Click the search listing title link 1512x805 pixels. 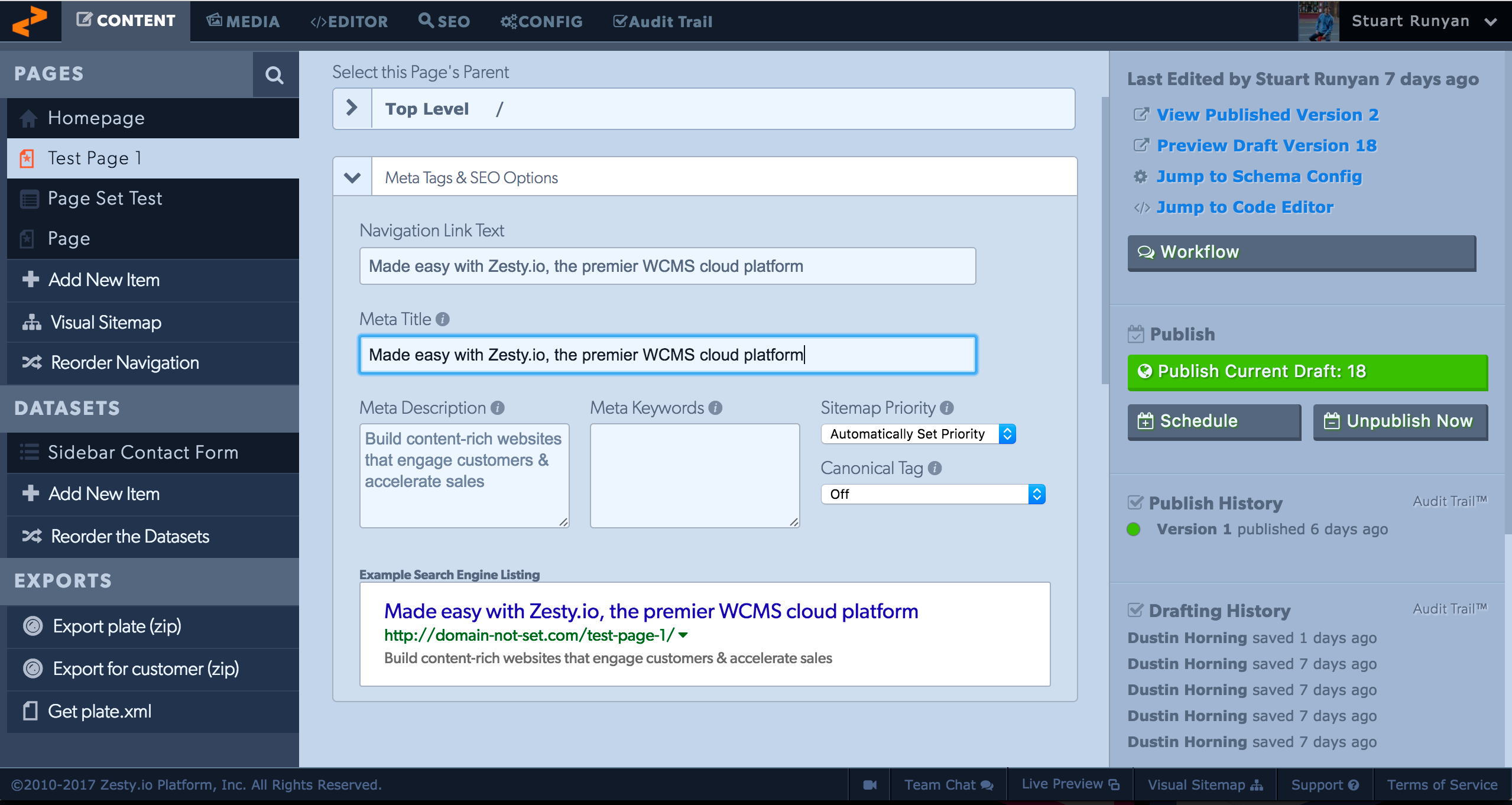pyautogui.click(x=651, y=611)
